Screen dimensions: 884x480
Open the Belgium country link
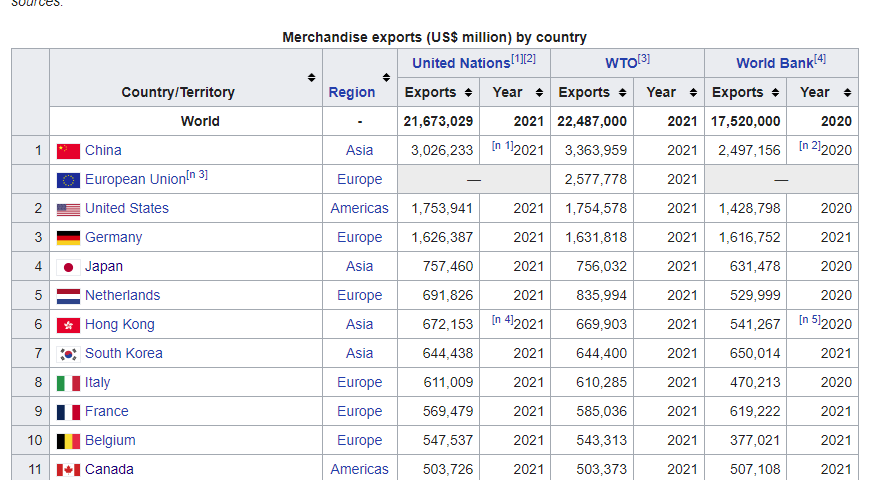point(110,441)
